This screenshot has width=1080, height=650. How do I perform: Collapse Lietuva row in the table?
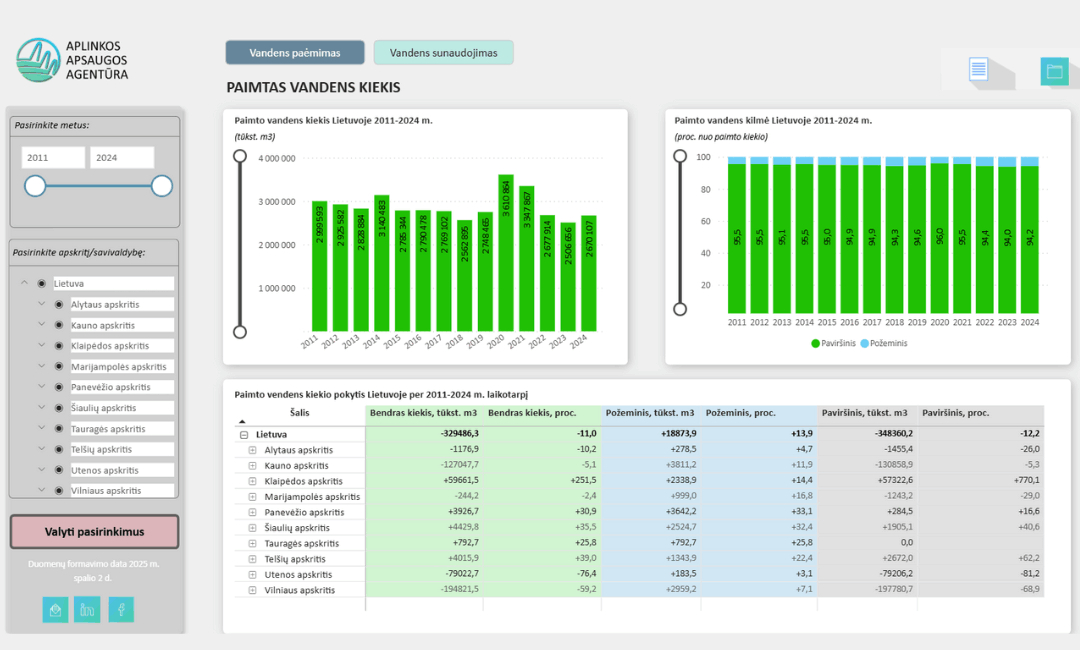(x=243, y=435)
